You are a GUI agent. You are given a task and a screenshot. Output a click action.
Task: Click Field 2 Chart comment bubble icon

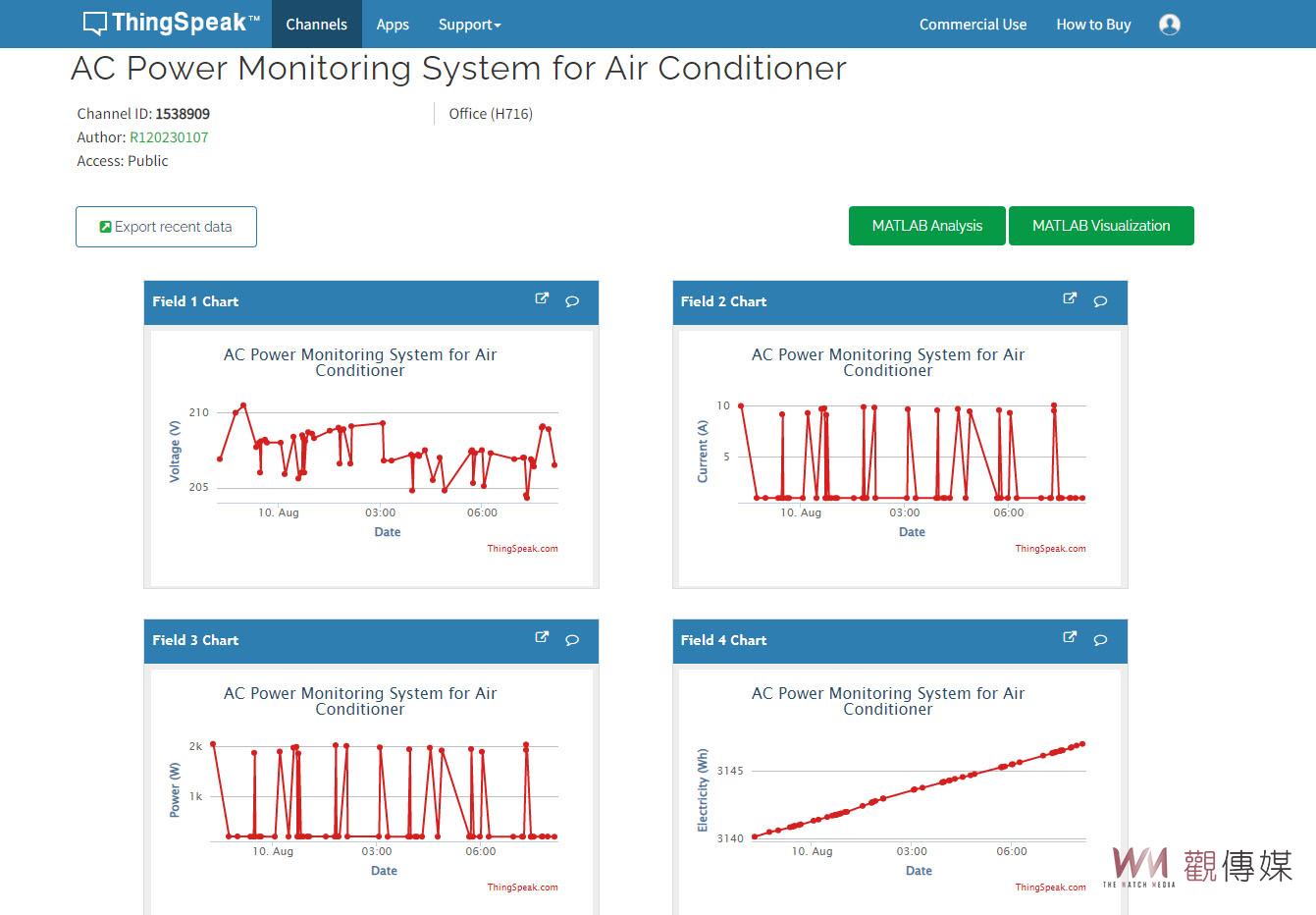(1100, 301)
